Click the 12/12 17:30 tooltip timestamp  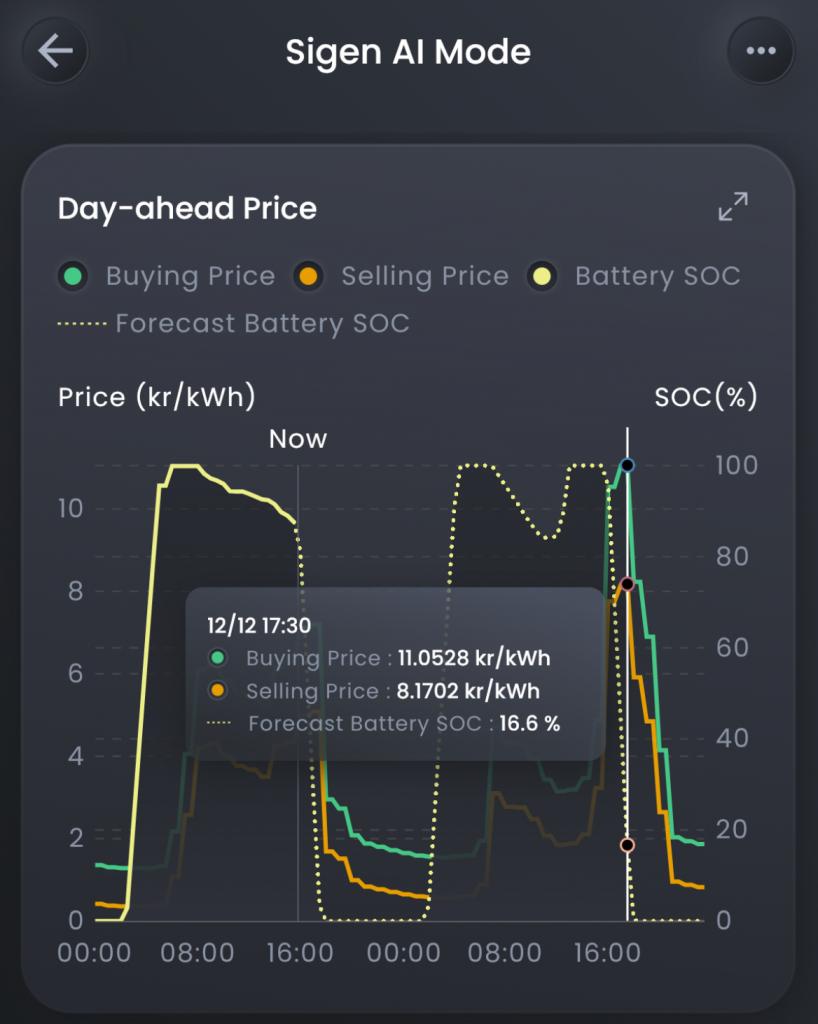[x=259, y=626]
